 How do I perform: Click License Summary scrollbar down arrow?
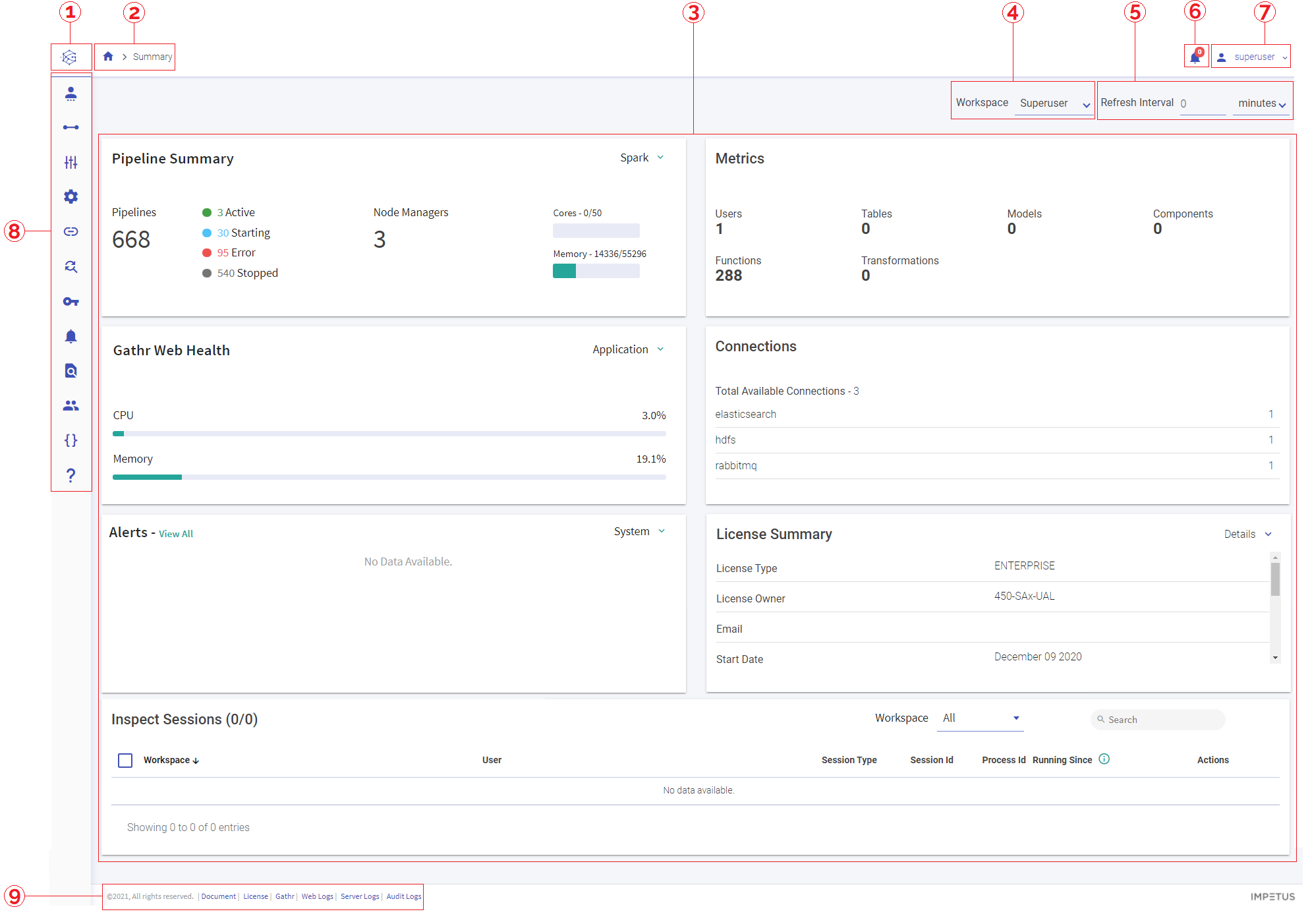1276,658
